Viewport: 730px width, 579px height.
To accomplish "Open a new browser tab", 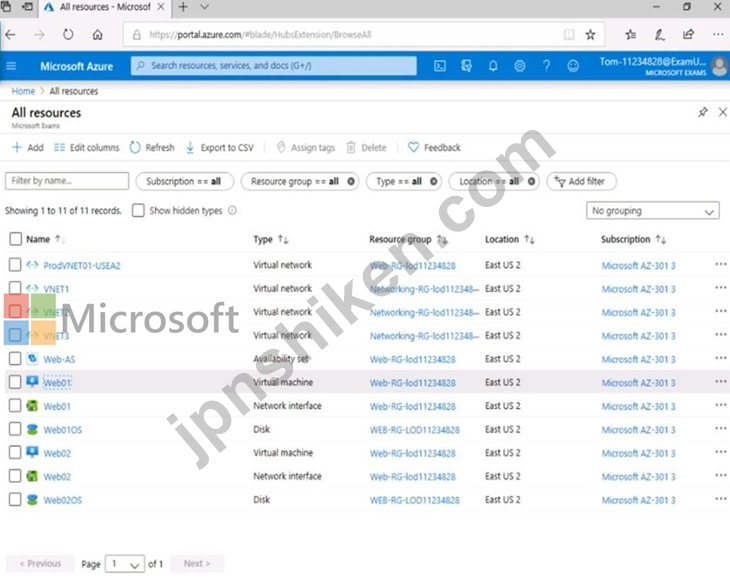I will point(183,7).
